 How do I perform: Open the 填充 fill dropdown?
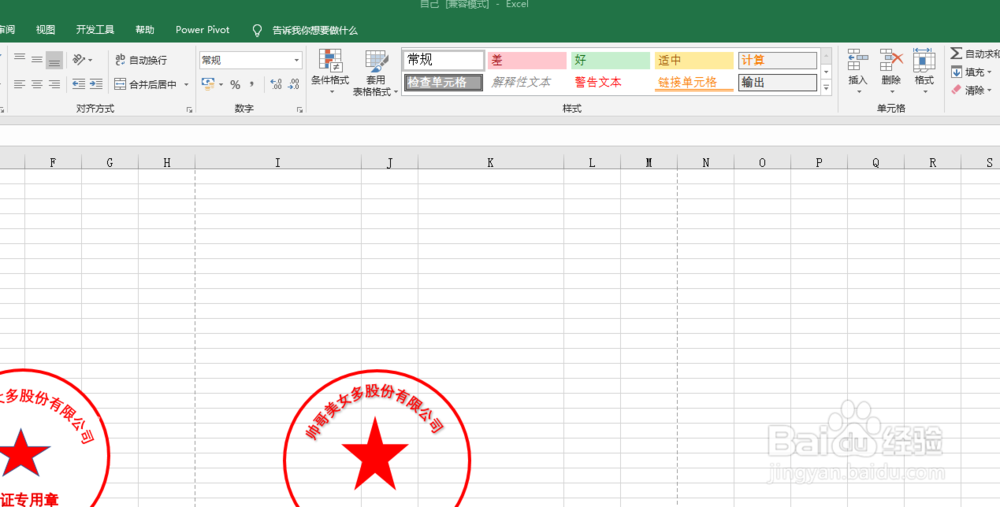coord(971,72)
